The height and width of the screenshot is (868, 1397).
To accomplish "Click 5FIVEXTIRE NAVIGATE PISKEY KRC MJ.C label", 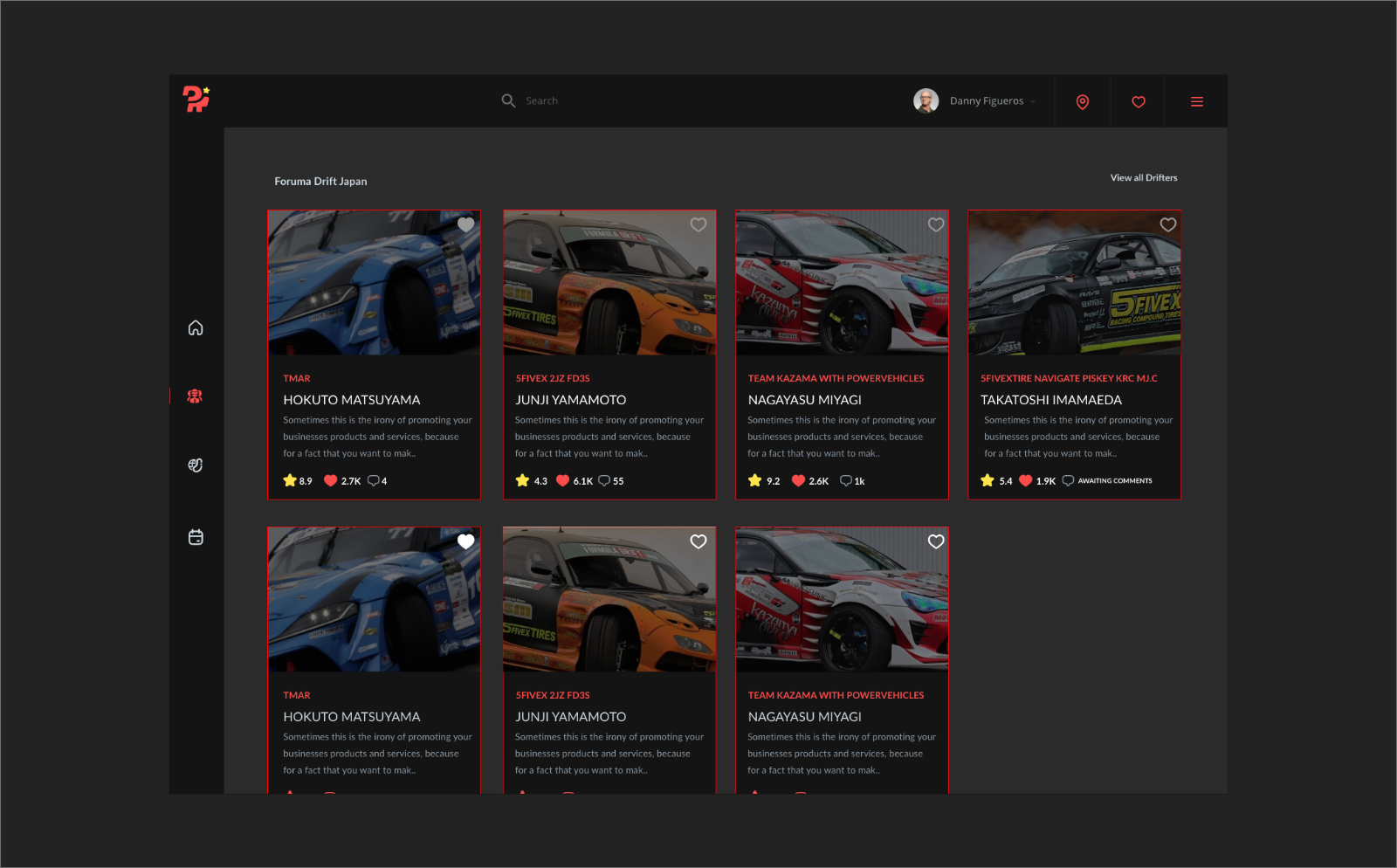I will tap(1069, 378).
